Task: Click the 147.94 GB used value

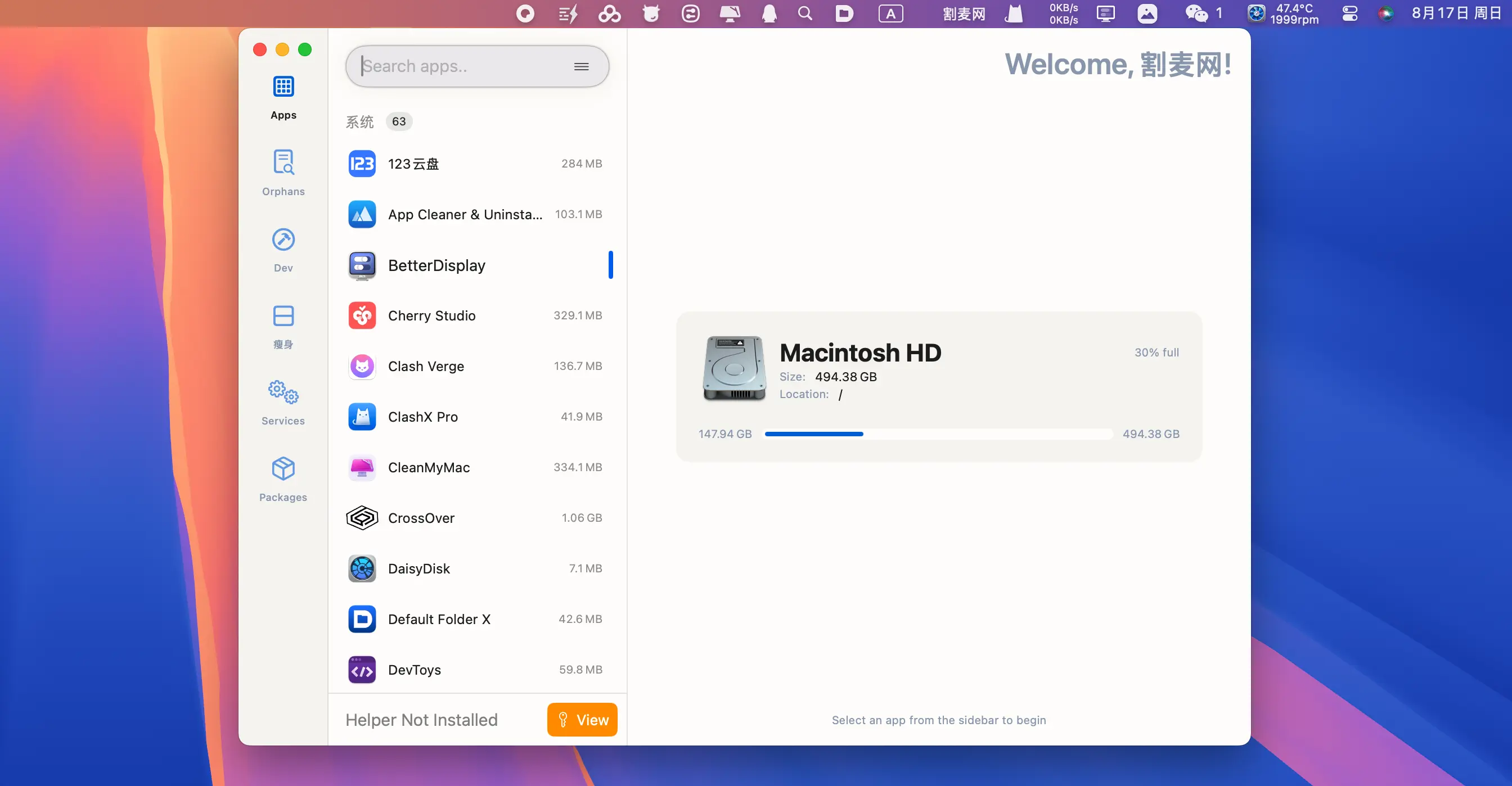Action: point(725,434)
